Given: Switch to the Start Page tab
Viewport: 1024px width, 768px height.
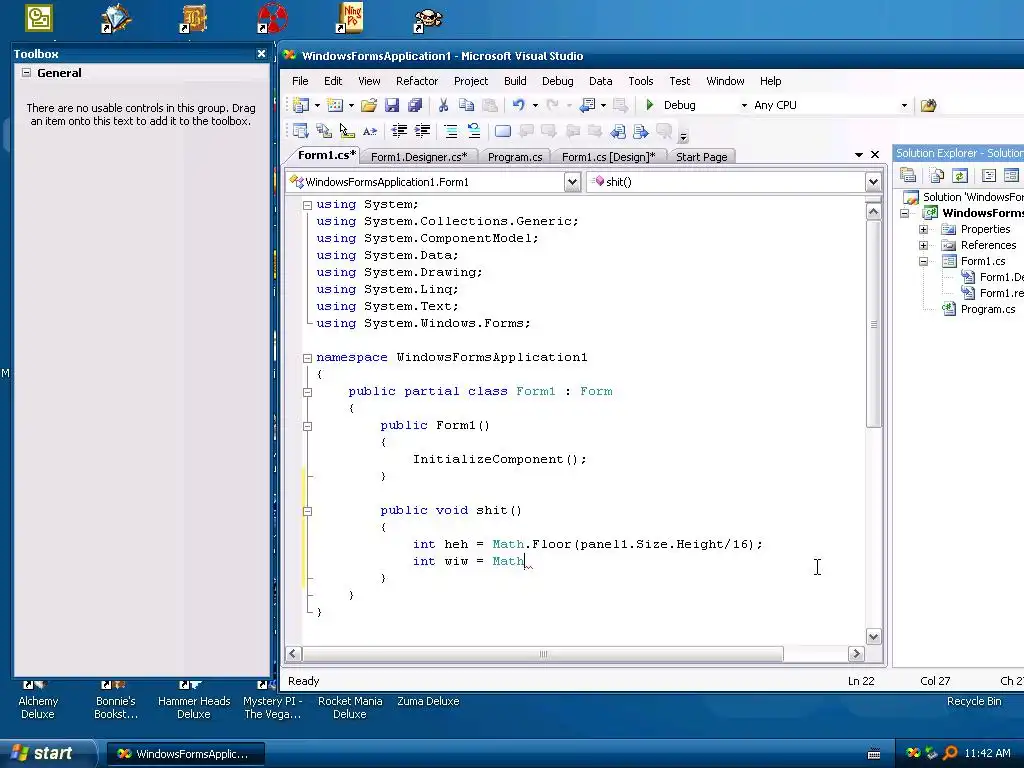Looking at the screenshot, I should click(x=701, y=157).
